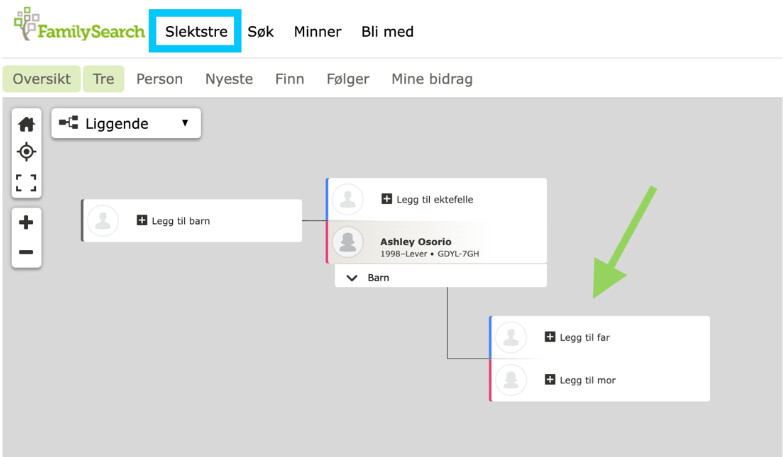Switch to the Nyeste tab
The height and width of the screenshot is (457, 783).
click(x=229, y=79)
